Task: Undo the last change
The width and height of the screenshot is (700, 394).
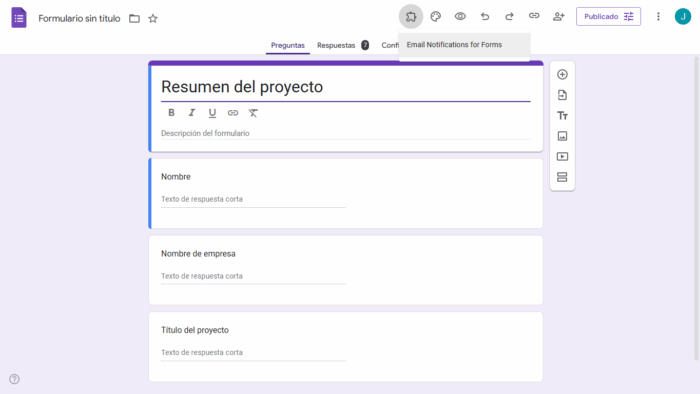Action: point(485,17)
